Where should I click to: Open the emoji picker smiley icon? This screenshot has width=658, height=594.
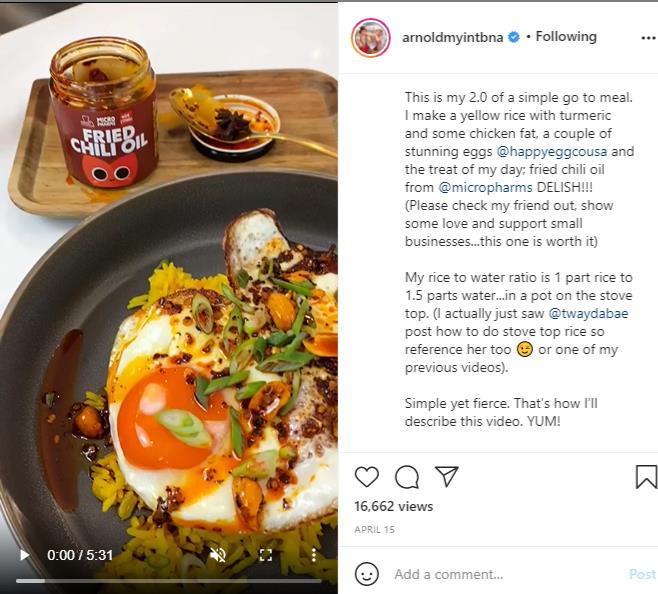pyautogui.click(x=367, y=574)
